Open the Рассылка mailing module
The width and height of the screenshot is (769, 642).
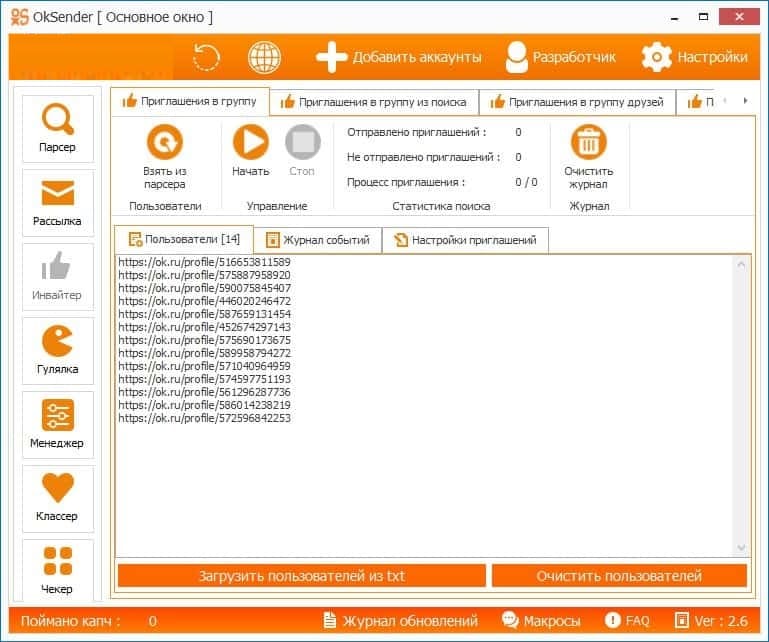57,202
